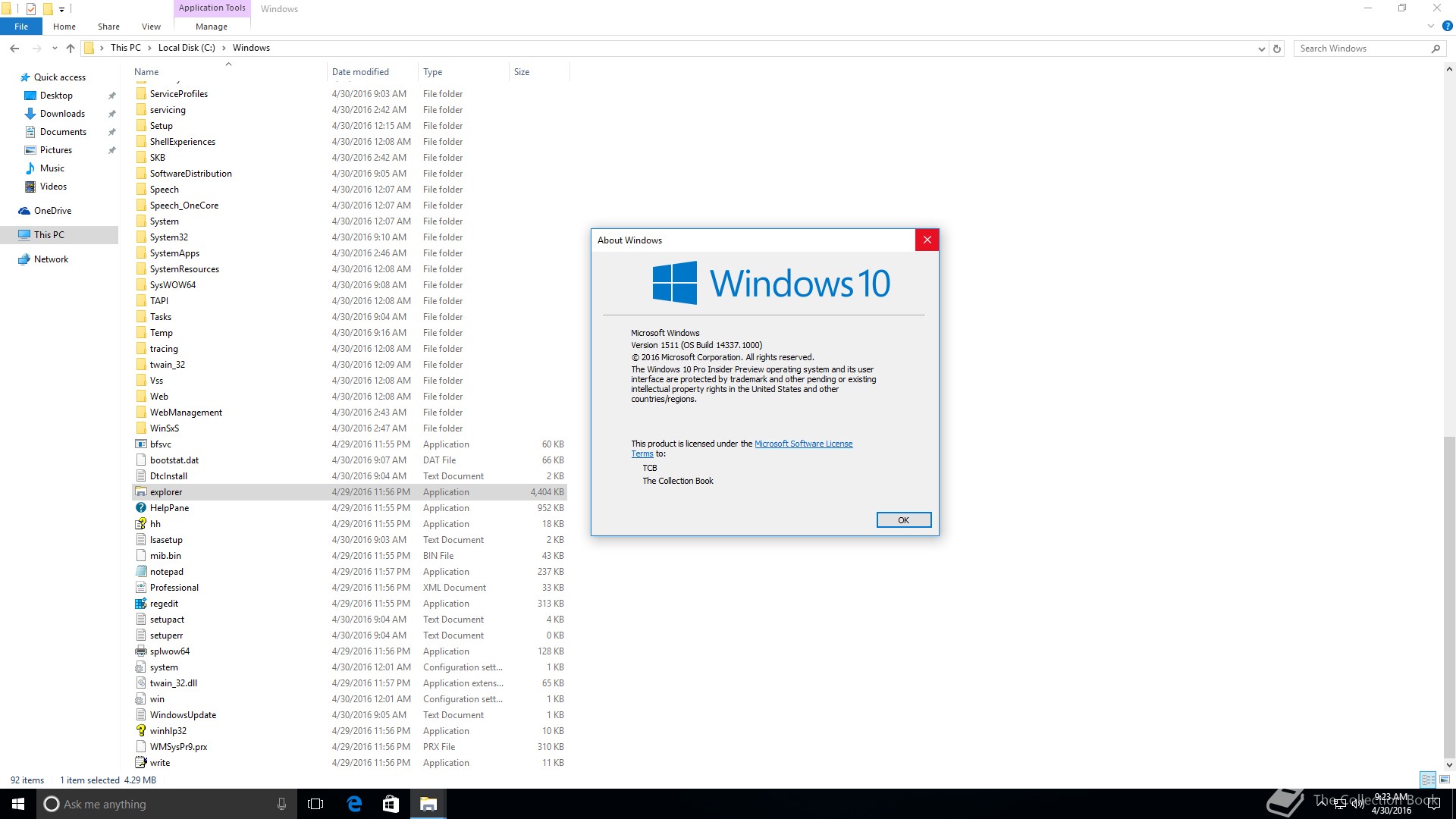
Task: Click the volume speaker tray icon
Action: (1357, 804)
